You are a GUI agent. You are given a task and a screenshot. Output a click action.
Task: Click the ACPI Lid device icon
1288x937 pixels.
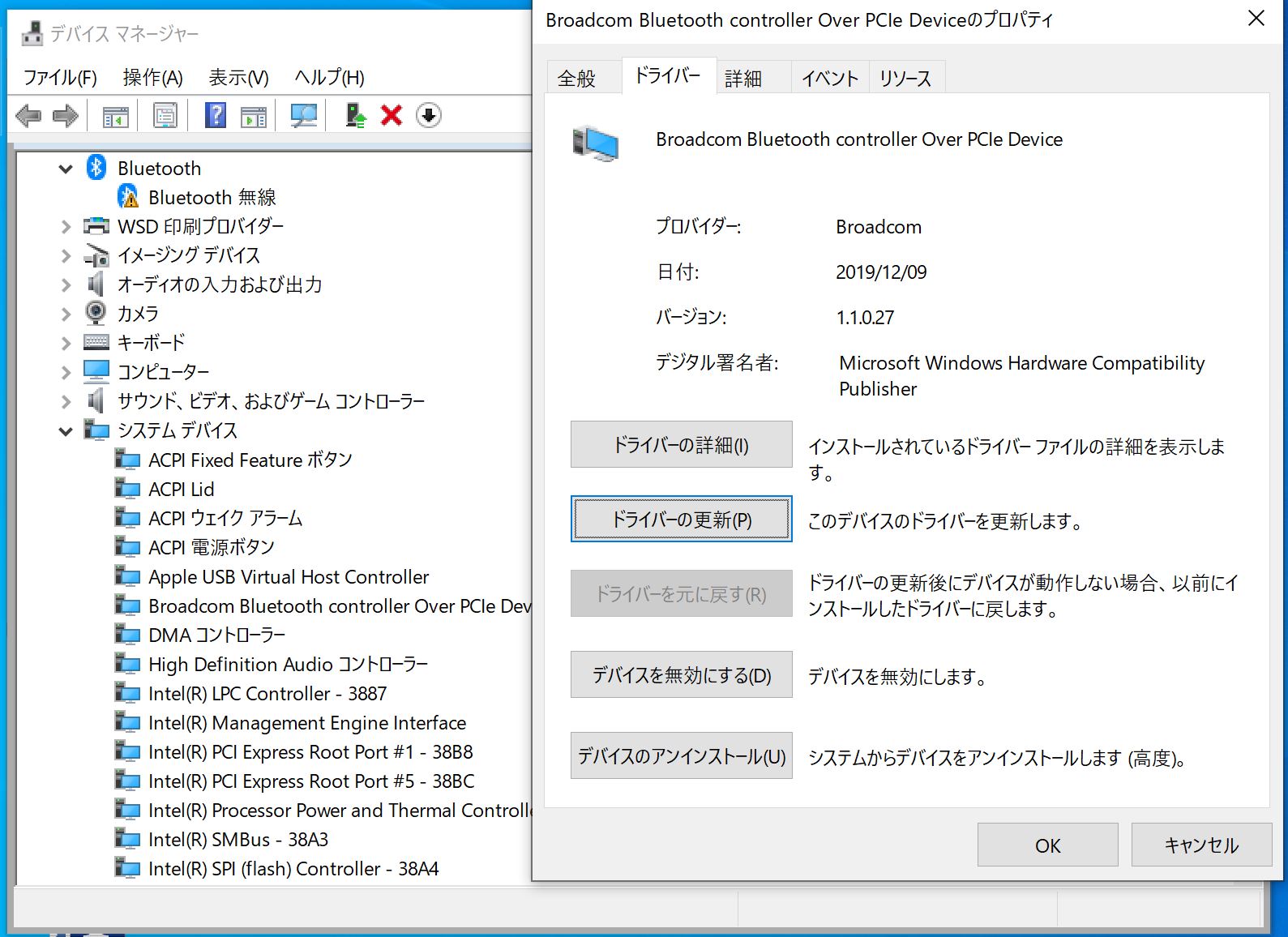[x=127, y=489]
